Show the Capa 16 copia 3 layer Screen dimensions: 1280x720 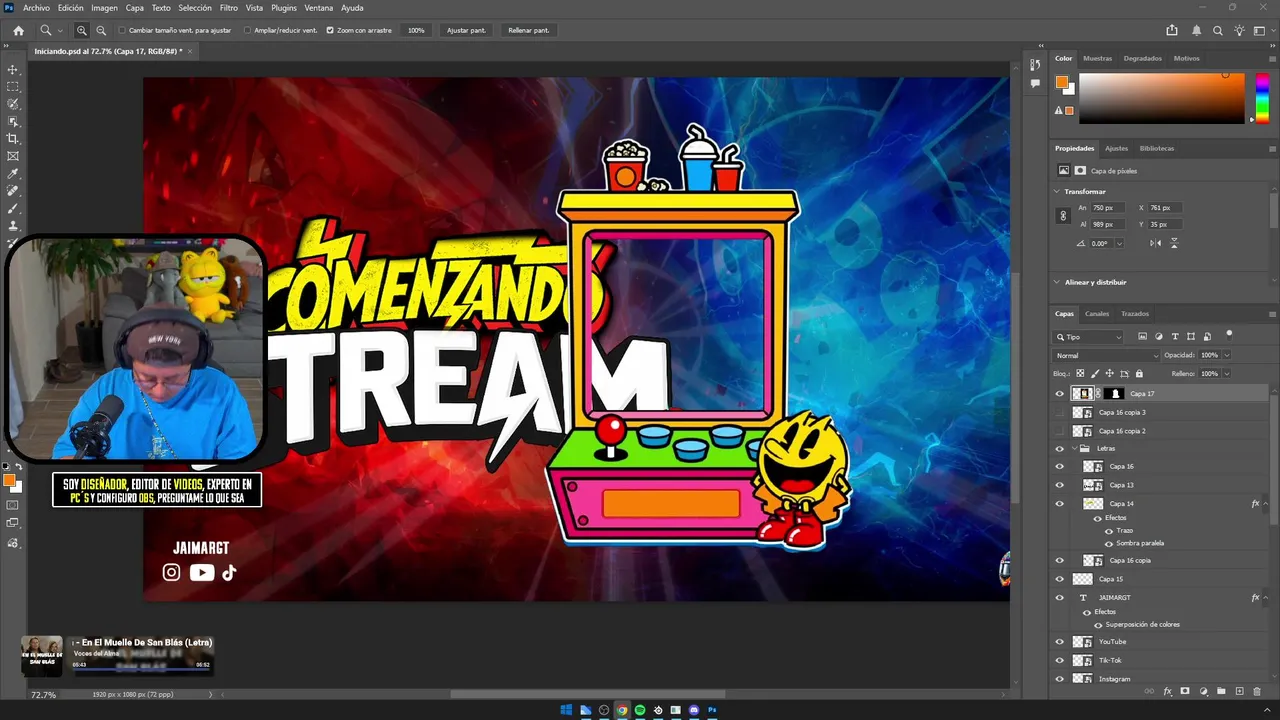[x=1060, y=412]
